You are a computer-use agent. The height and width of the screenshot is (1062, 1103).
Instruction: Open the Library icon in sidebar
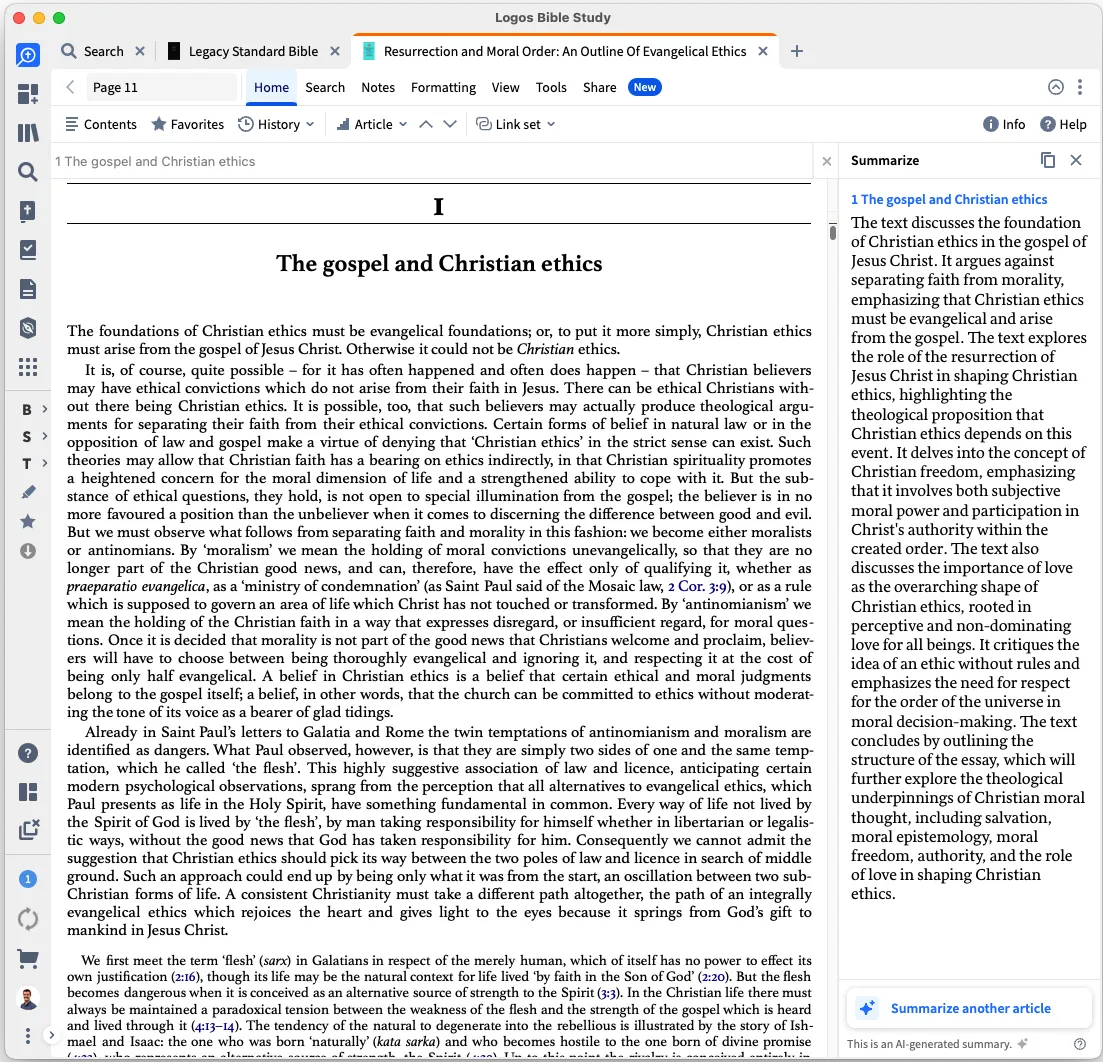pyautogui.click(x=27, y=133)
